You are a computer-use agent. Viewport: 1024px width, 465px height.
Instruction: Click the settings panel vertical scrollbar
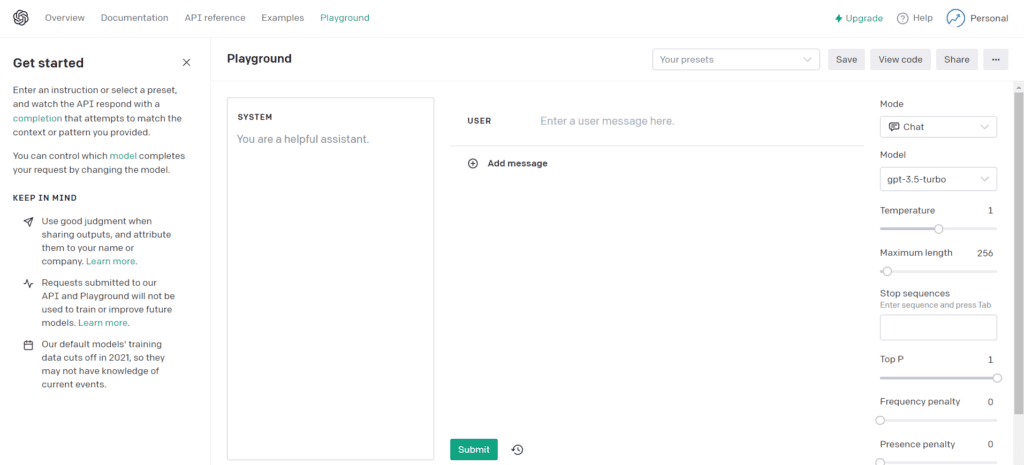coord(1019,251)
